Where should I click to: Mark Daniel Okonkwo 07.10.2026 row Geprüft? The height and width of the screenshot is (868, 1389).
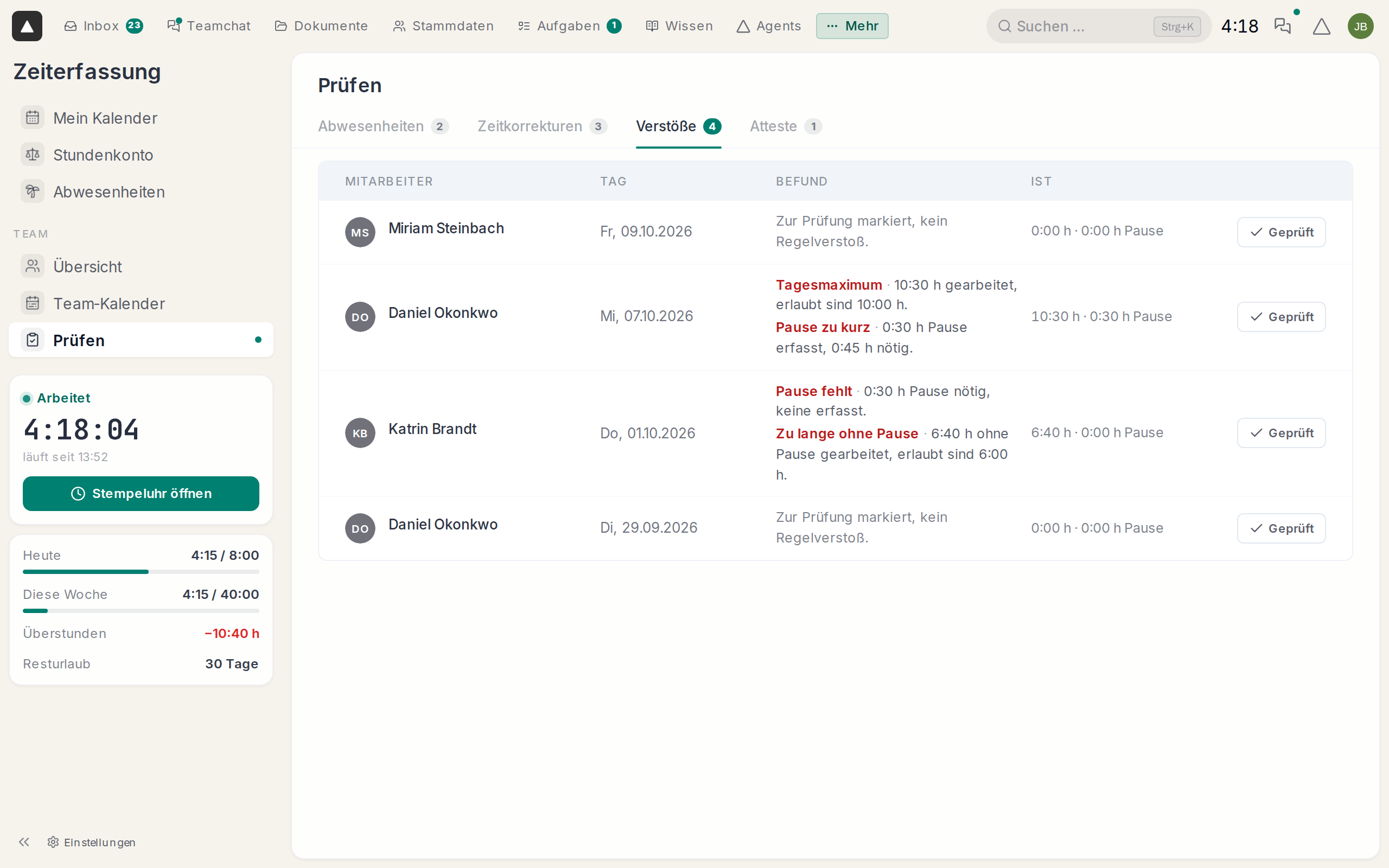coord(1281,317)
